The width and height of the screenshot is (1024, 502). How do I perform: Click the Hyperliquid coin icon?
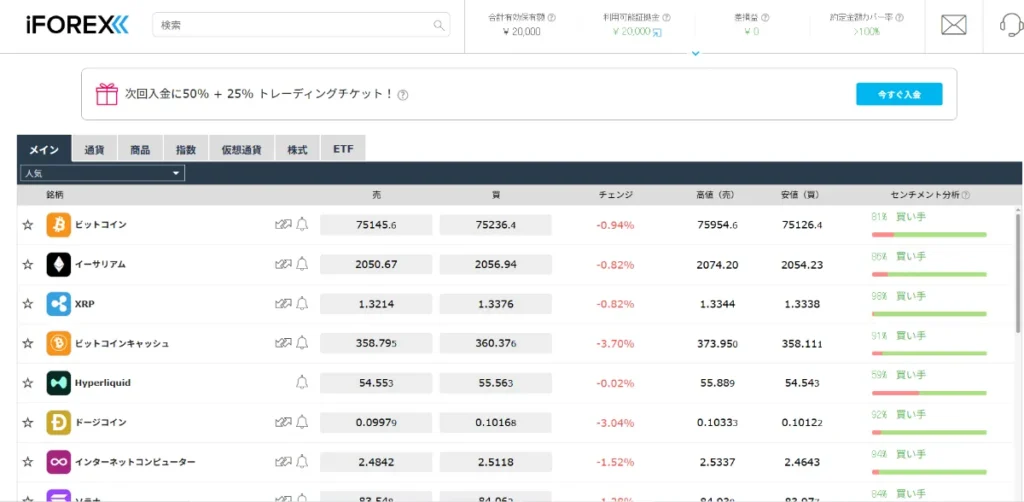59,383
